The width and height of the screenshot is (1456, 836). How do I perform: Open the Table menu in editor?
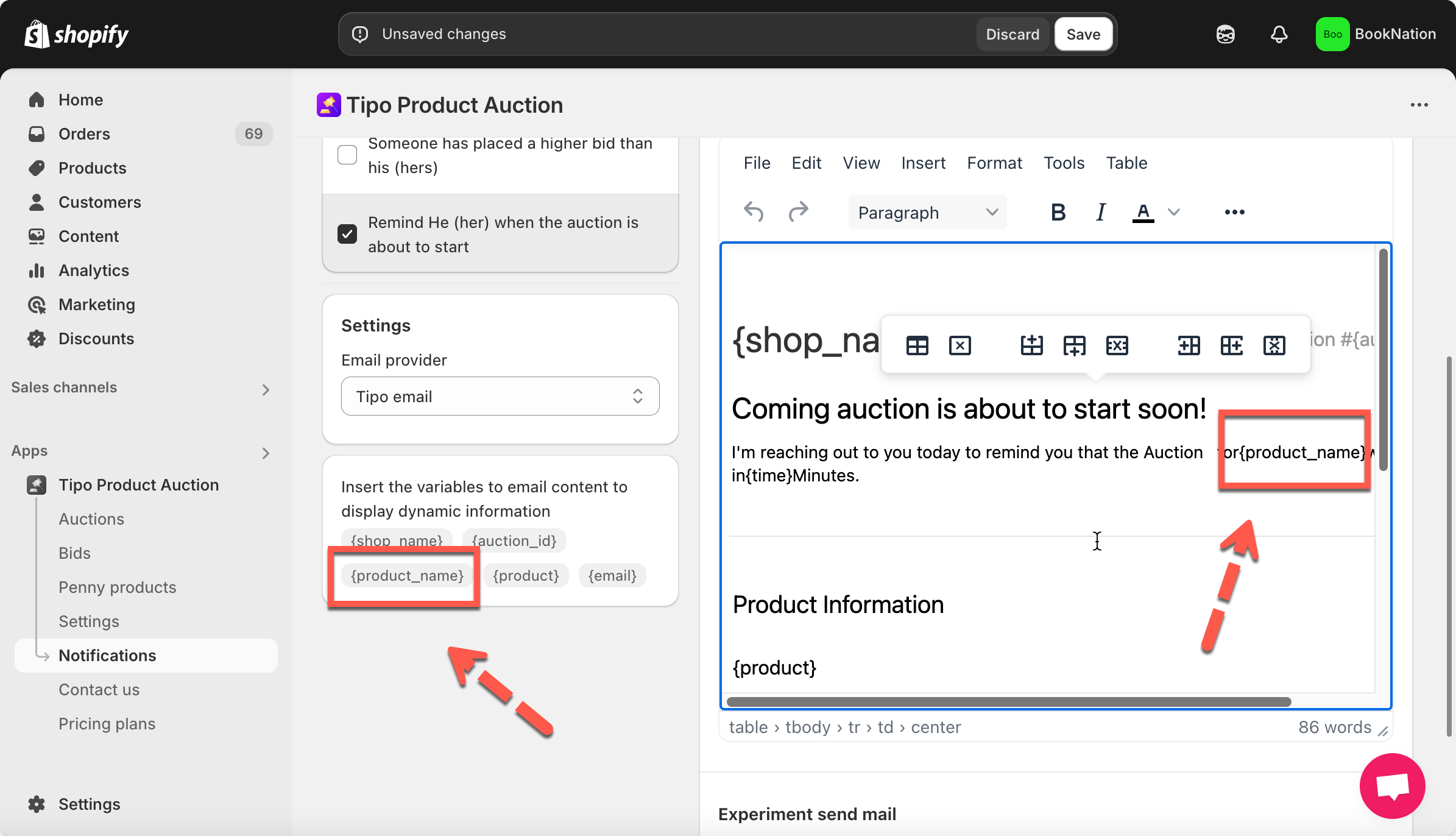coord(1126,163)
